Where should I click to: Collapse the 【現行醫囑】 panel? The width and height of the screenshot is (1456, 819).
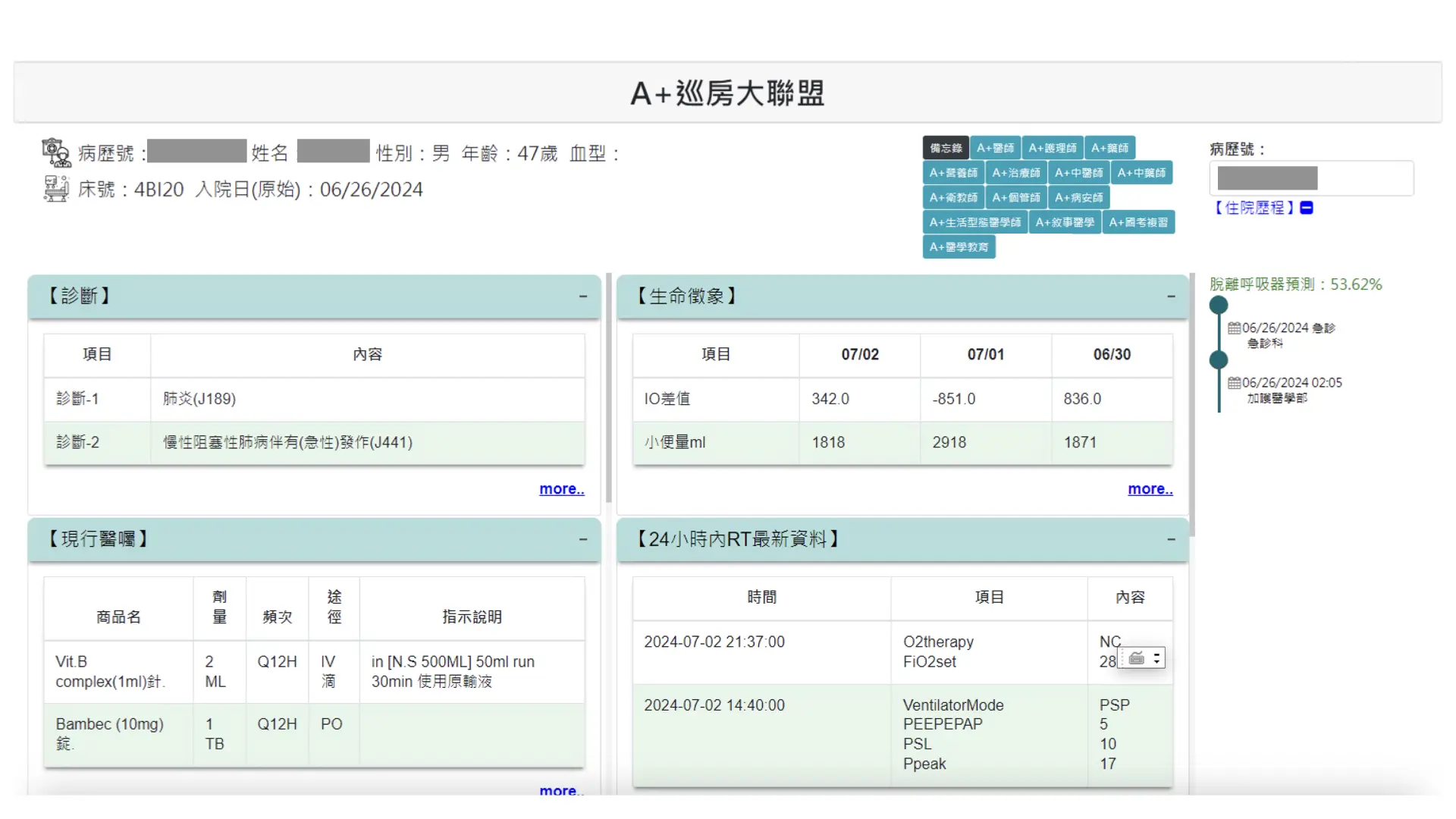coord(583,539)
